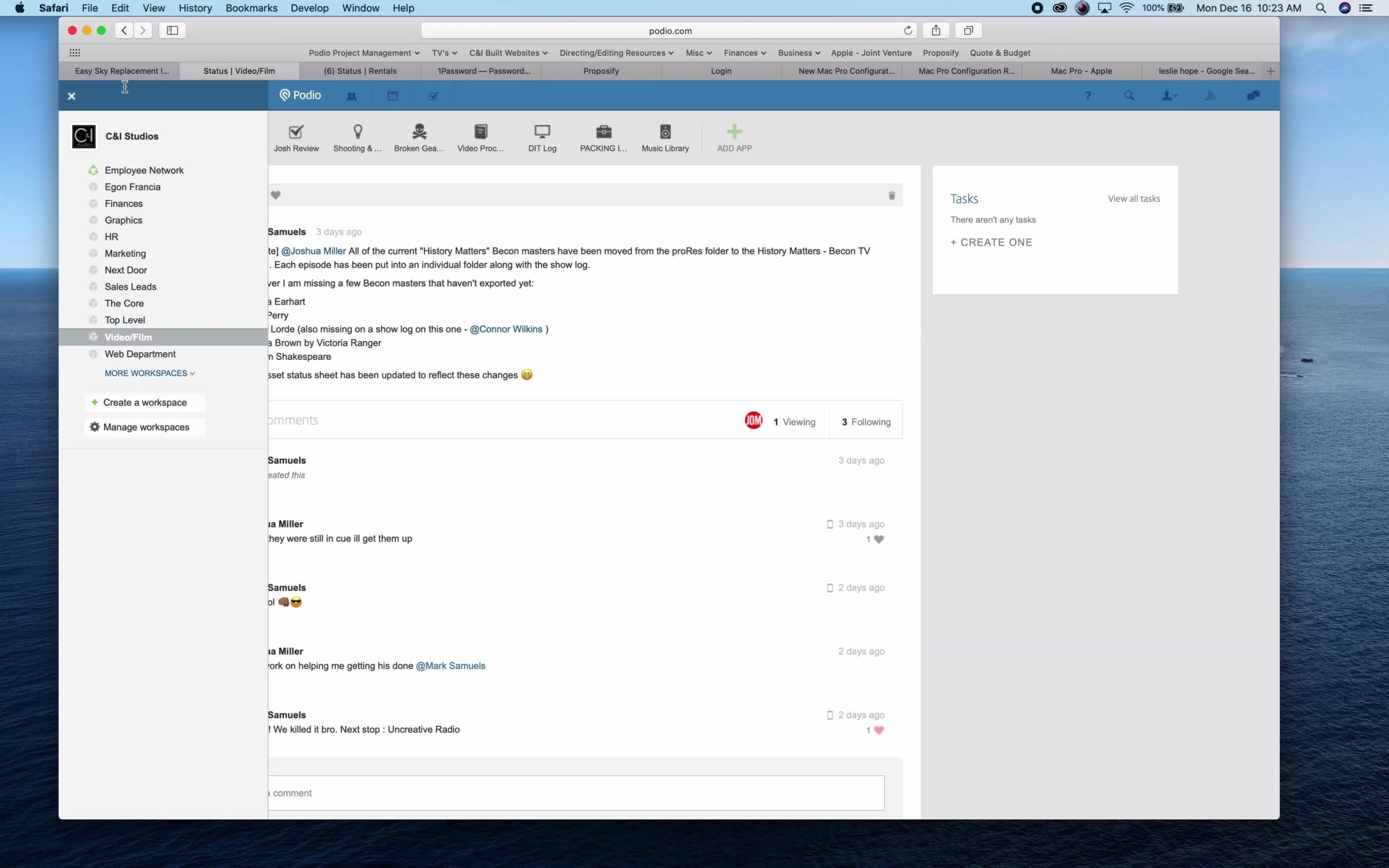Delete the post using trash icon
This screenshot has width=1389, height=868.
point(891,195)
